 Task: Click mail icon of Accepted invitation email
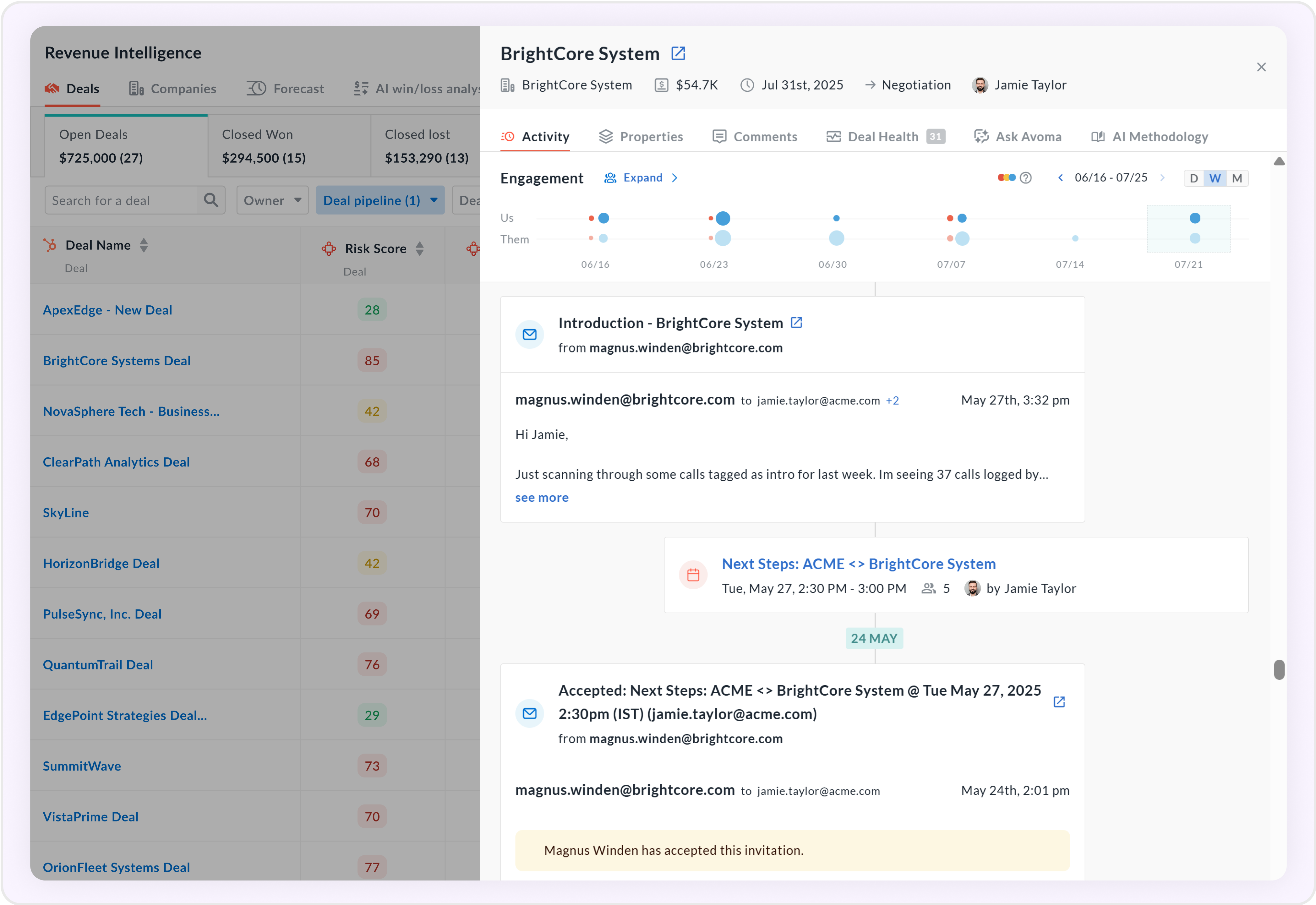coord(530,713)
